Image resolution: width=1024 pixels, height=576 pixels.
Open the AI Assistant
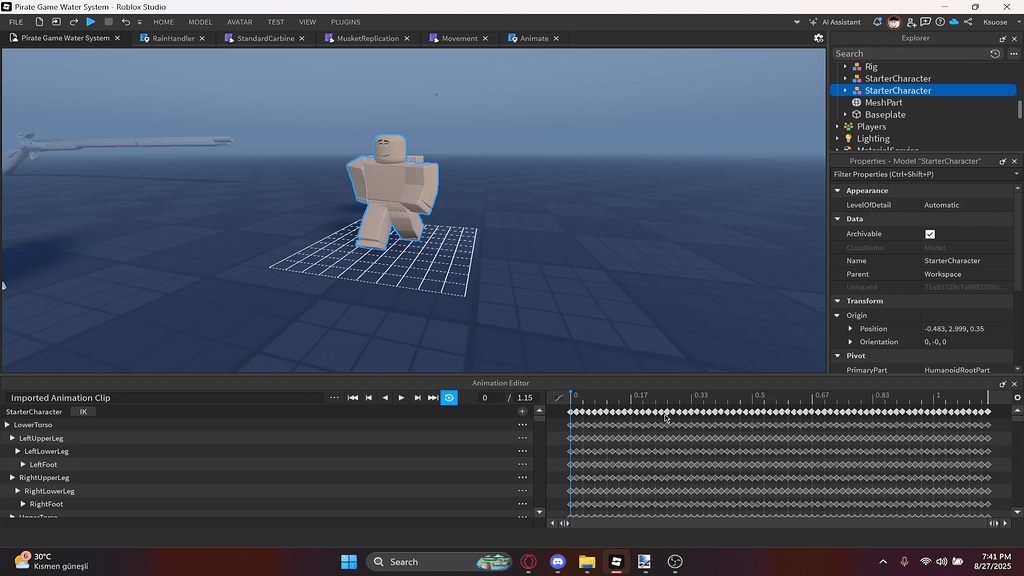[835, 22]
